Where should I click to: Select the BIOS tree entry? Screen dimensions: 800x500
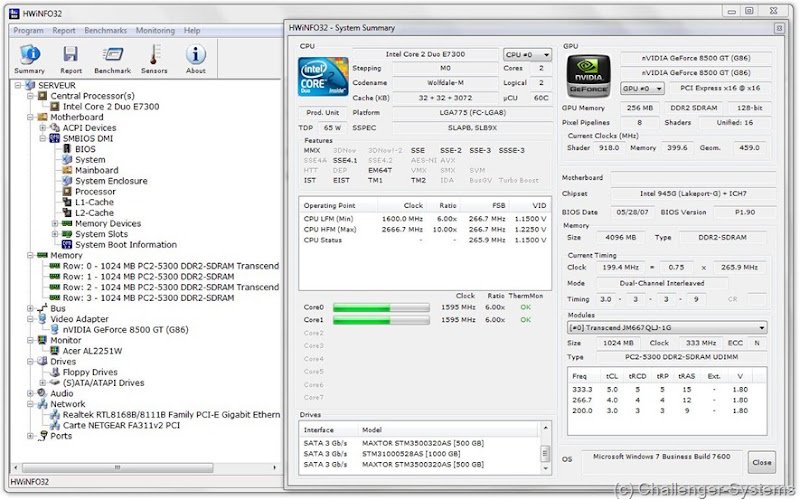point(85,149)
